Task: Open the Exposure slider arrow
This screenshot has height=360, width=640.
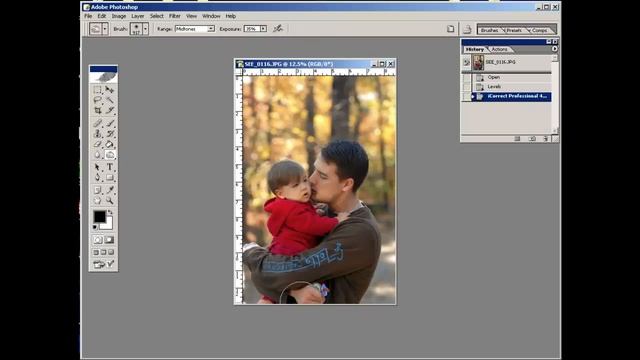Action: click(263, 29)
